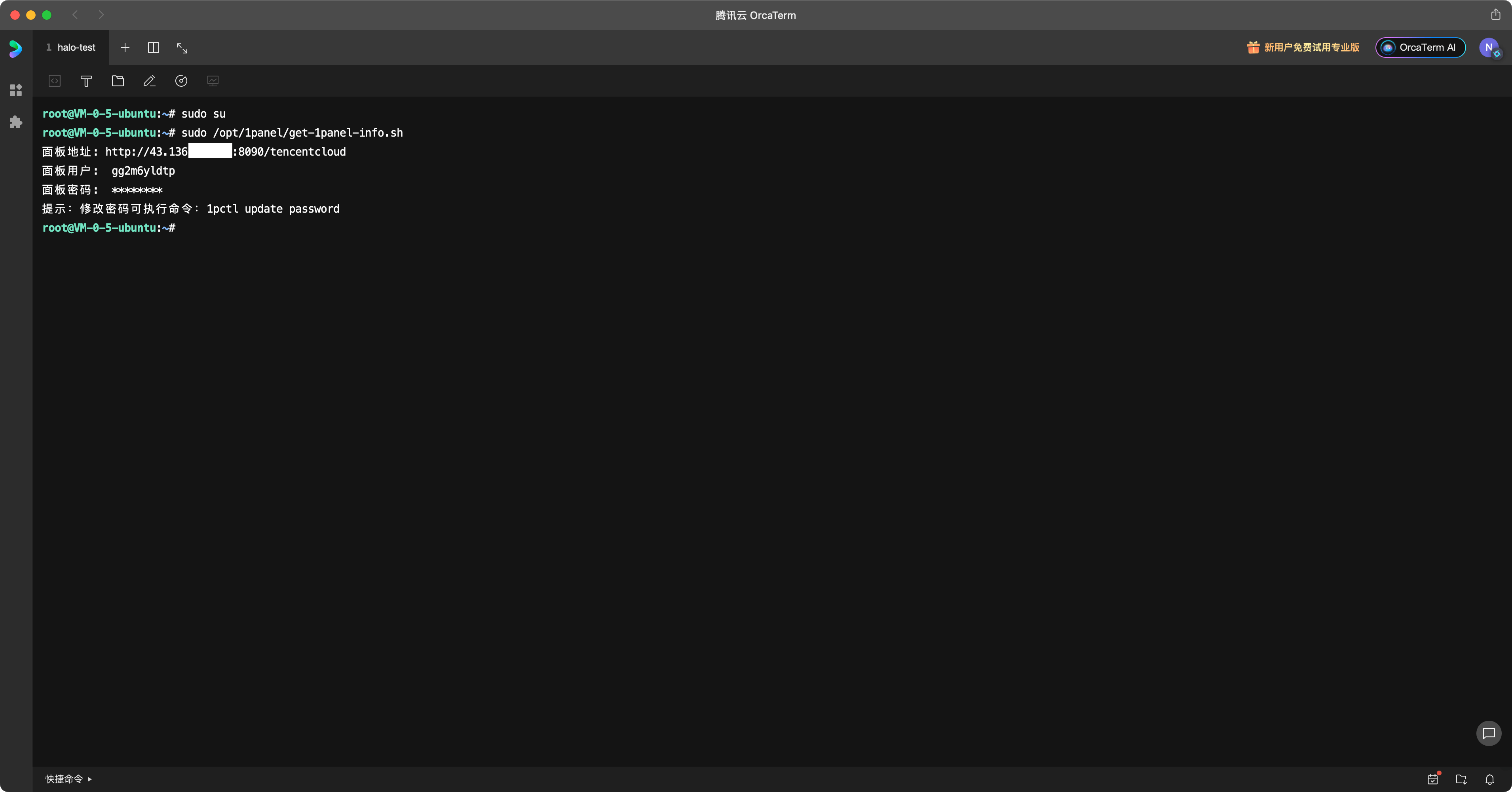The width and height of the screenshot is (1512, 792).
Task: Click the calendar task icon in status bar
Action: [1433, 779]
